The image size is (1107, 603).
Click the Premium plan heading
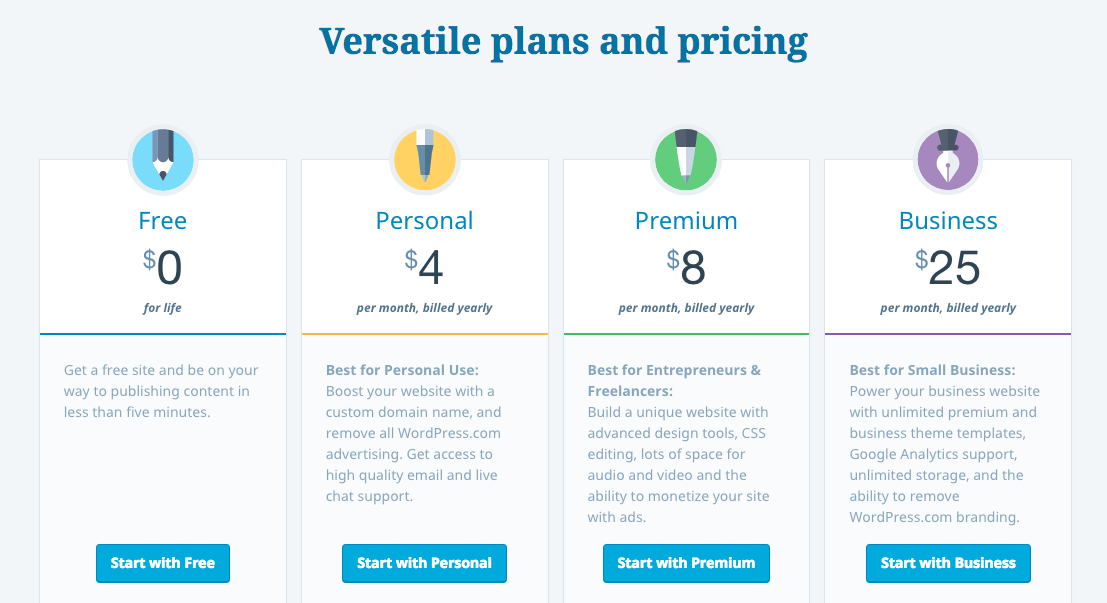(x=686, y=221)
